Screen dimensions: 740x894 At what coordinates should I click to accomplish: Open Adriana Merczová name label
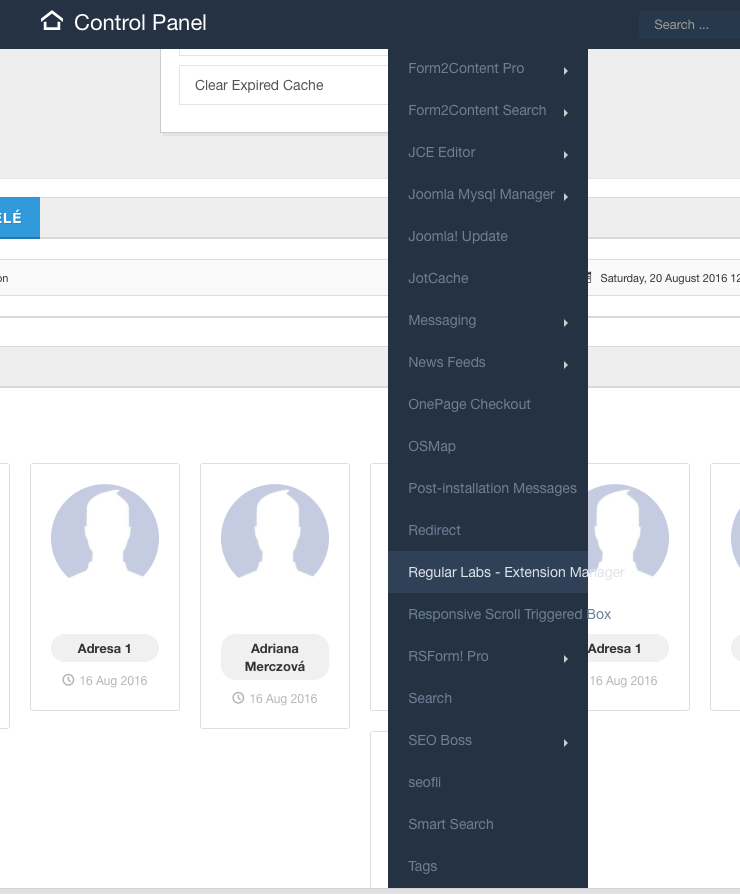click(x=275, y=657)
